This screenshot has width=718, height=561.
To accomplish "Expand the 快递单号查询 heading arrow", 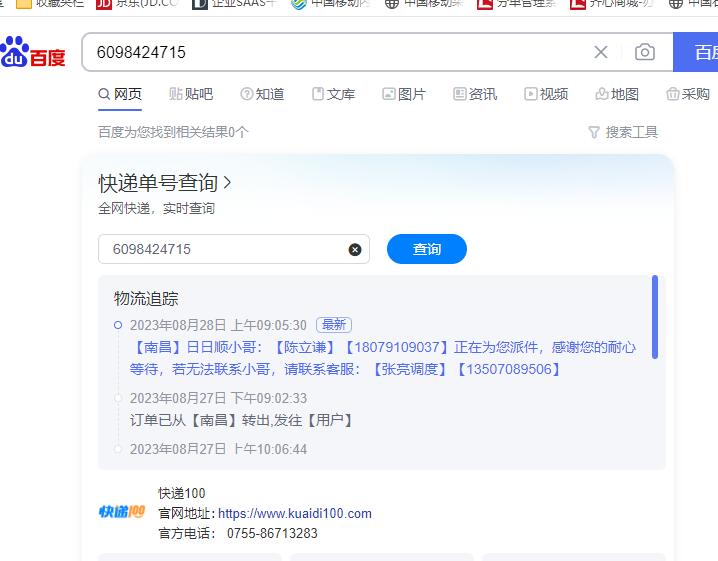I will 228,183.
